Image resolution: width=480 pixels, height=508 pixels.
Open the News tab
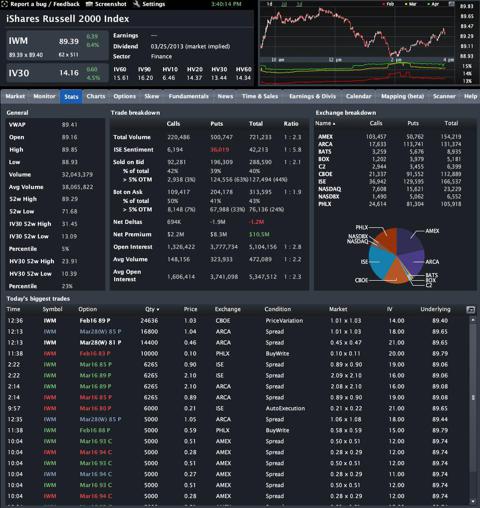coord(225,96)
